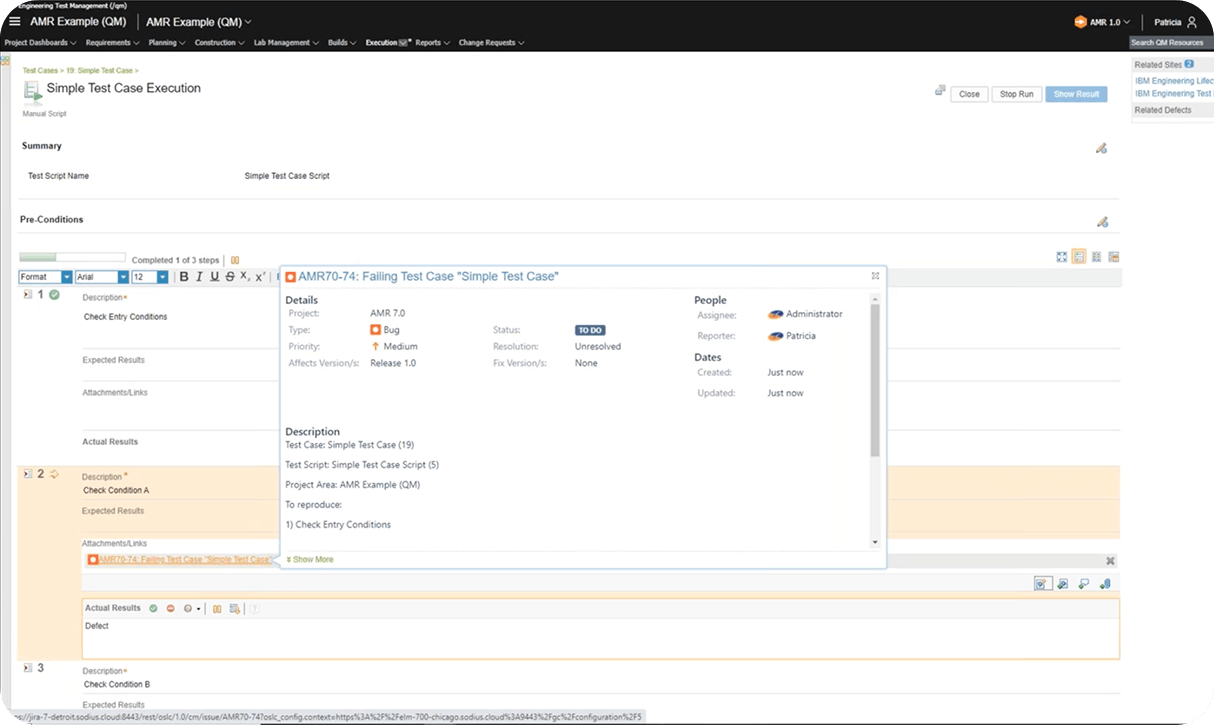Viewport: 1214px width, 725px height.
Task: Click compare icon in Actual Results toolbar
Action: pos(217,608)
